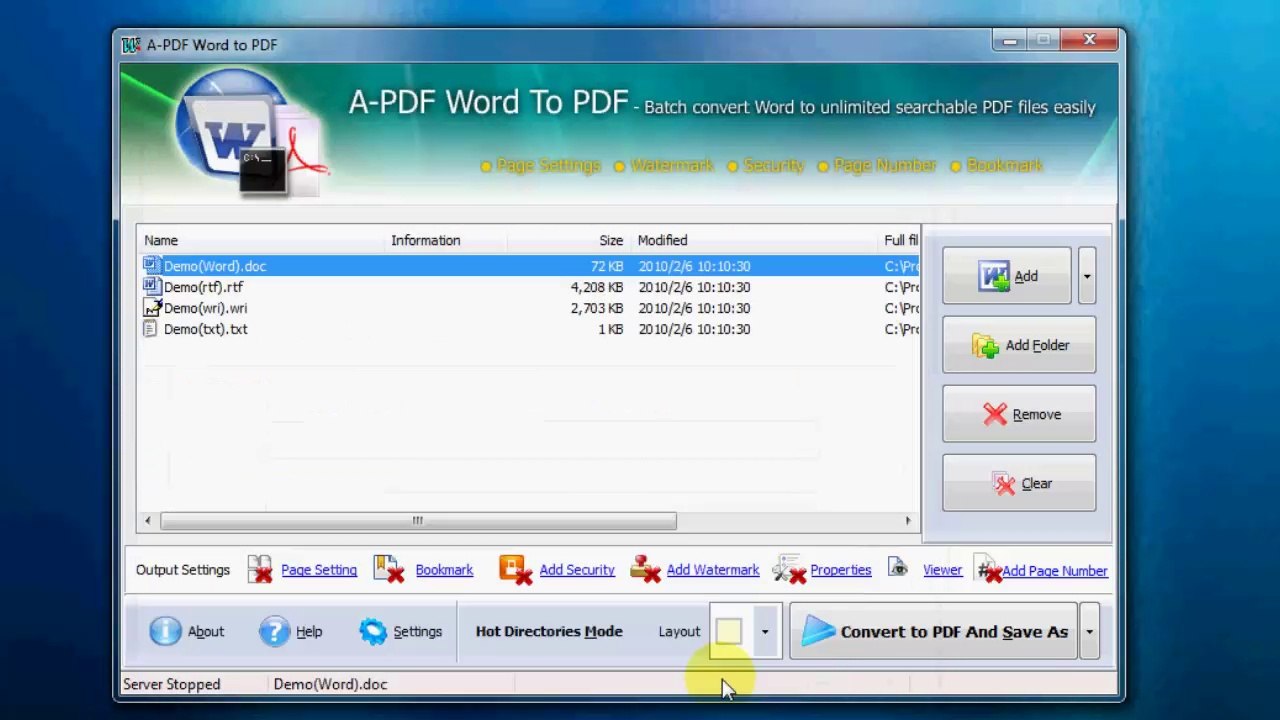
Task: Click the Remove button
Action: (x=1019, y=414)
